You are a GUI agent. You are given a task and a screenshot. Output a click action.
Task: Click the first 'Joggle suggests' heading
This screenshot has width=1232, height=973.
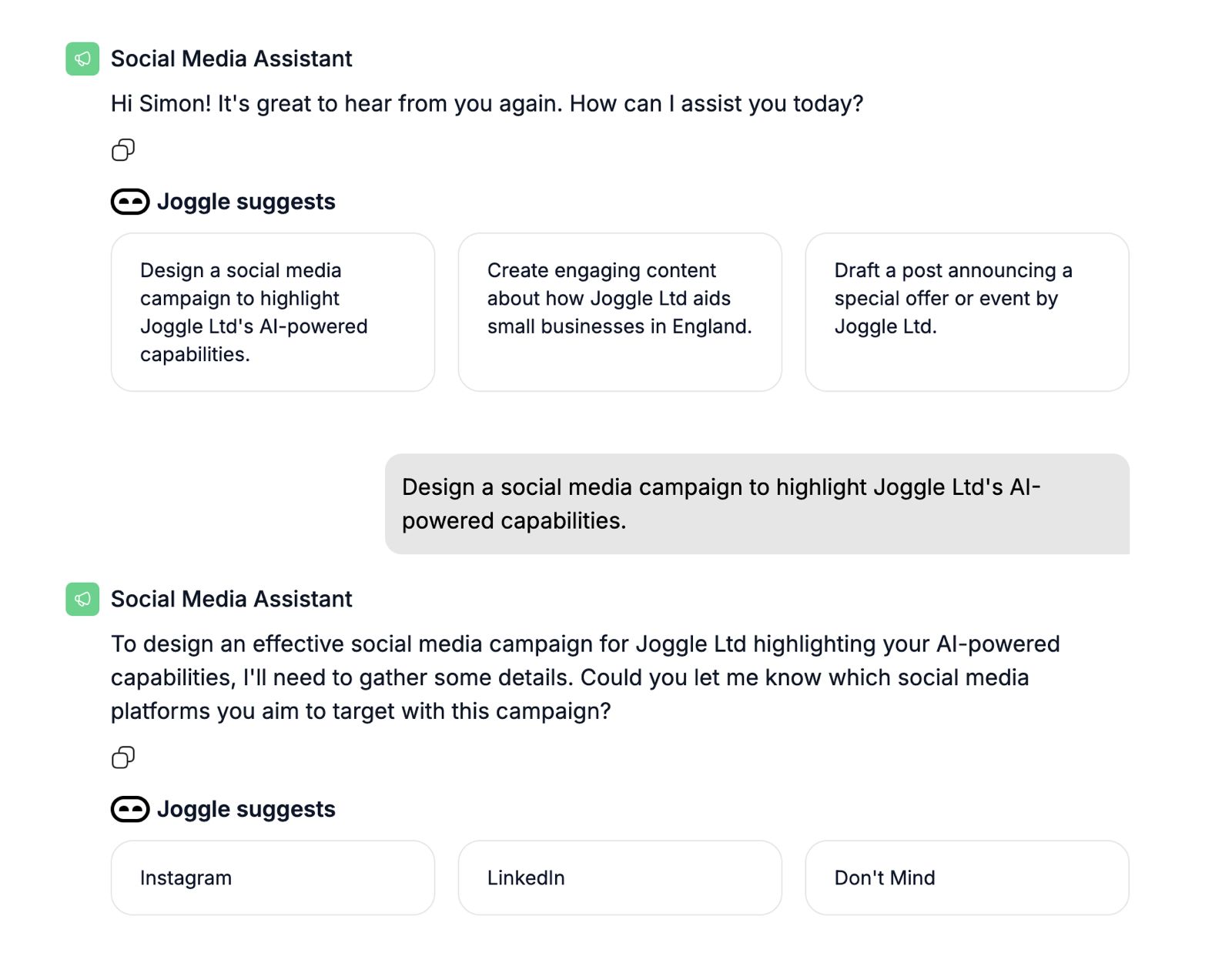click(246, 202)
